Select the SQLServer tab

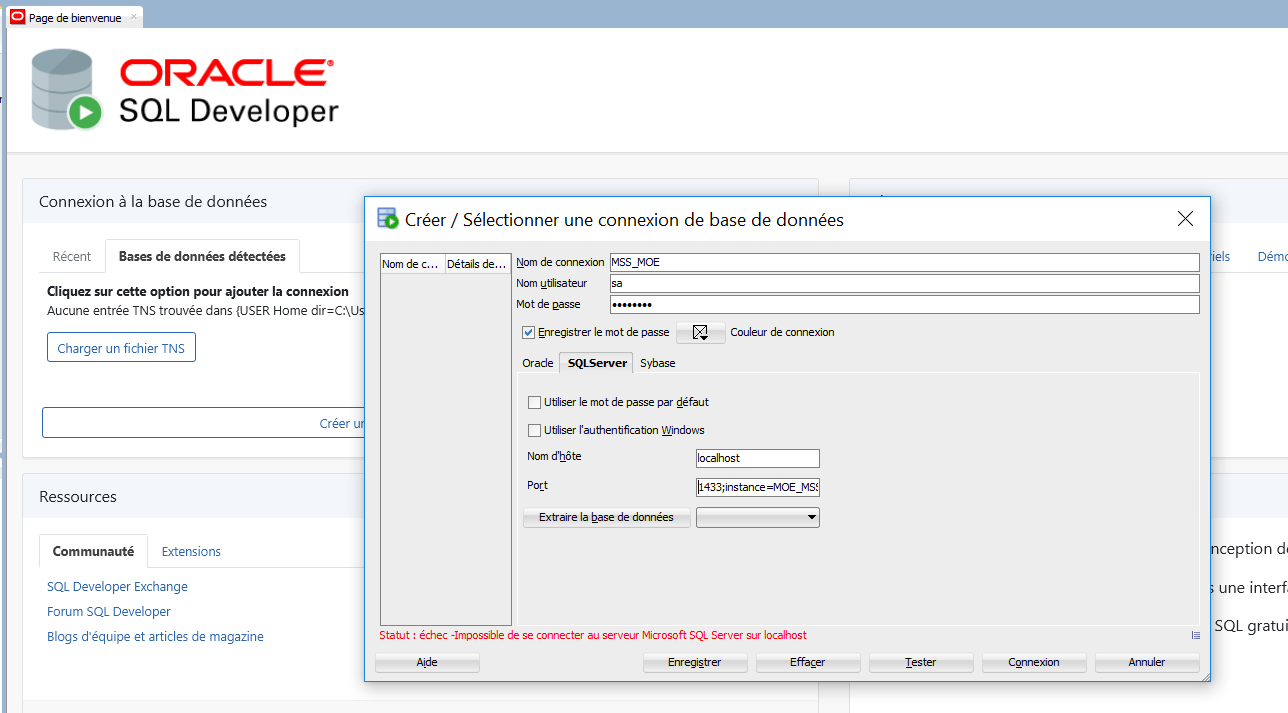pyautogui.click(x=597, y=363)
